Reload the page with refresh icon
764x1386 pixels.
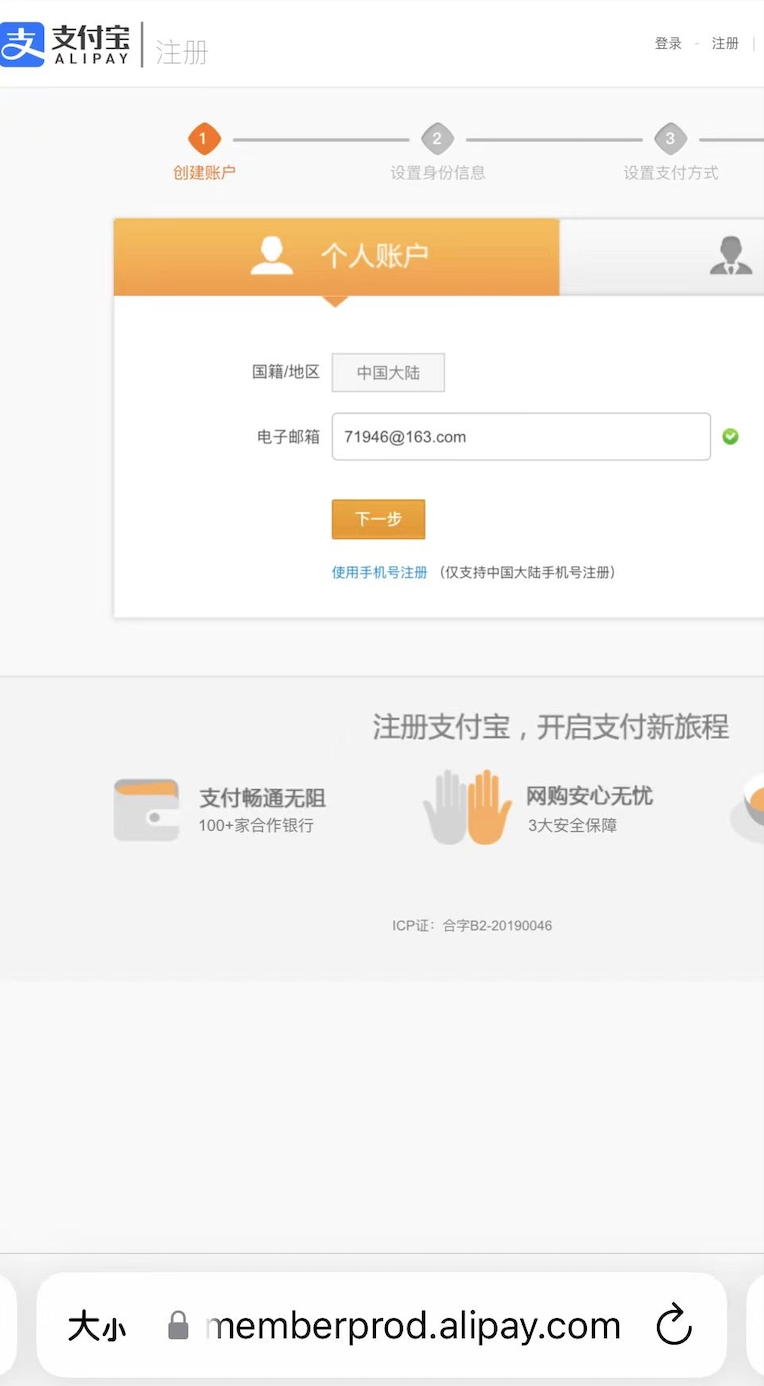coord(674,1326)
